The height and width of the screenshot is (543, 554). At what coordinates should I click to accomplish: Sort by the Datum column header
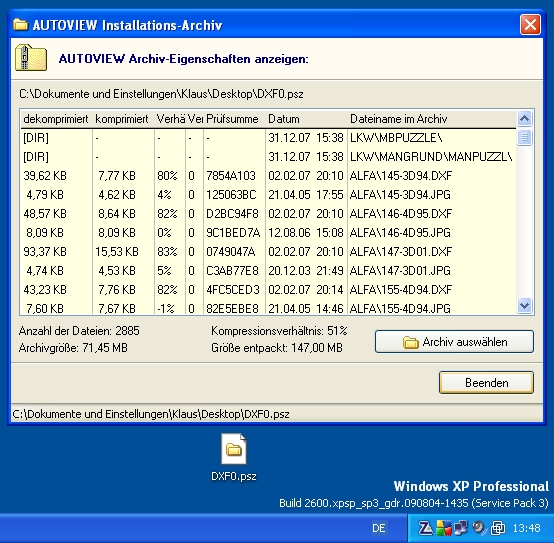pyautogui.click(x=306, y=119)
